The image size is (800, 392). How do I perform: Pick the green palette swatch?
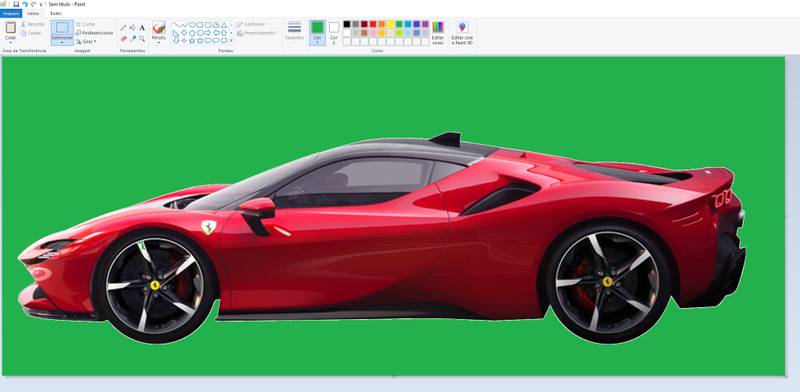click(x=399, y=24)
